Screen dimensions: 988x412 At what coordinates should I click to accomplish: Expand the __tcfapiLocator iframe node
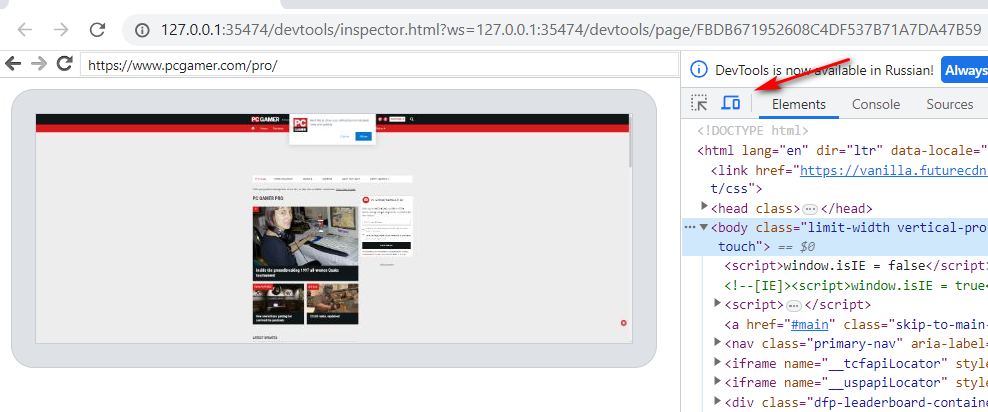click(x=718, y=362)
